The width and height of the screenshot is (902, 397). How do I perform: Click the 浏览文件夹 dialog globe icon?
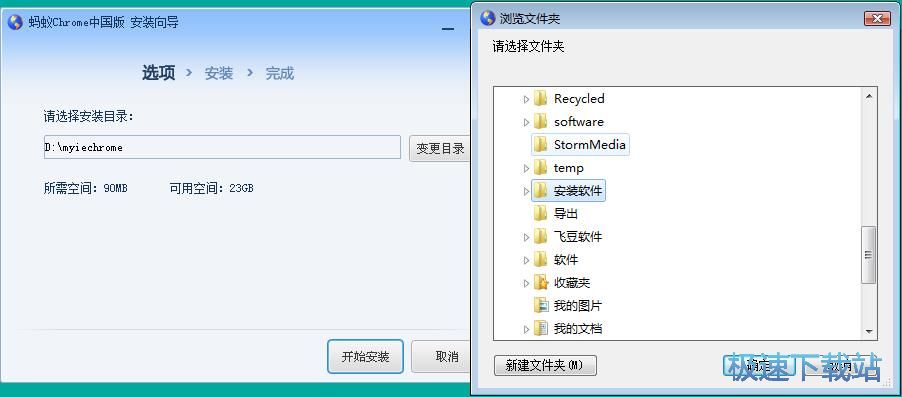(x=488, y=18)
